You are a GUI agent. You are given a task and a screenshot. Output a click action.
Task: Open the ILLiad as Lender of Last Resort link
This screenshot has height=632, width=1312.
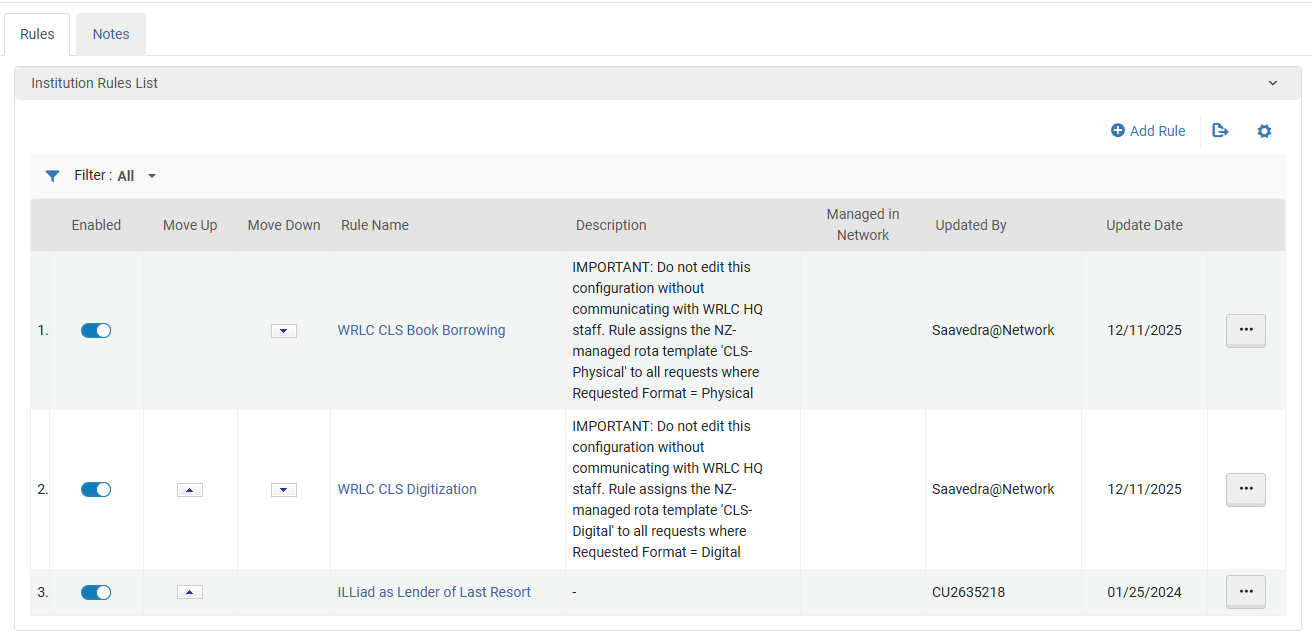(434, 592)
